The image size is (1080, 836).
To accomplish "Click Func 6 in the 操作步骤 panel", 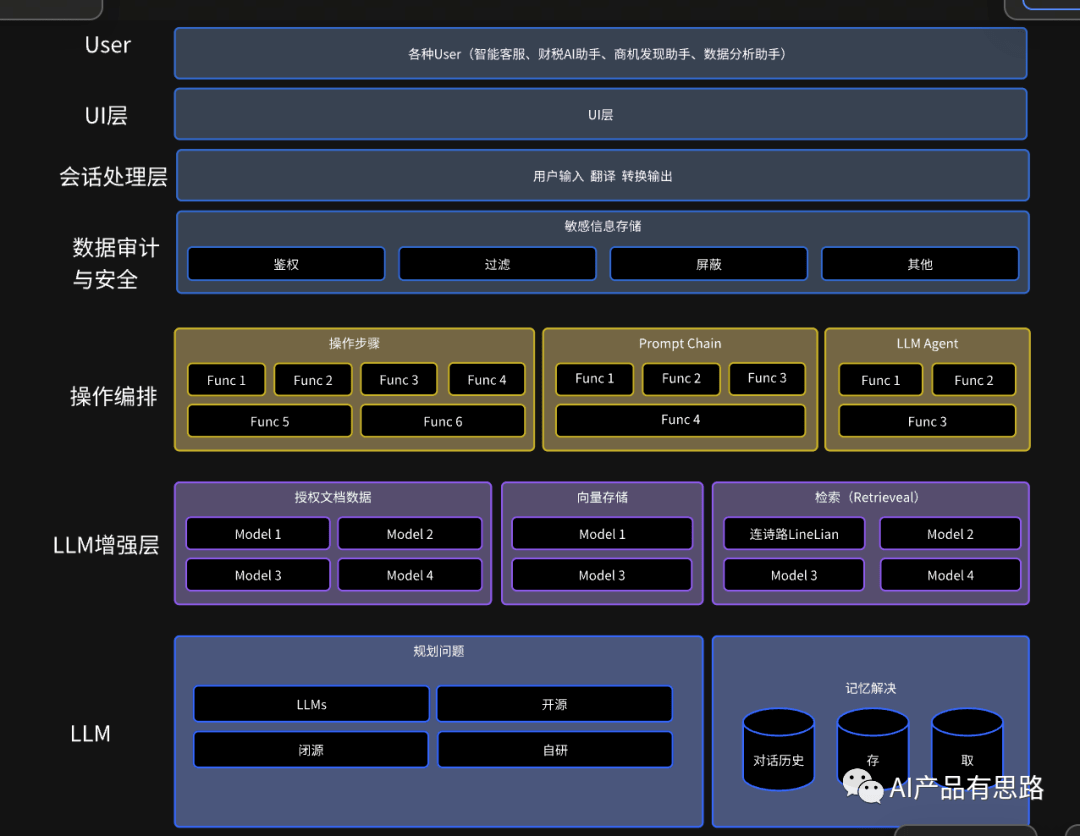I will (442, 421).
